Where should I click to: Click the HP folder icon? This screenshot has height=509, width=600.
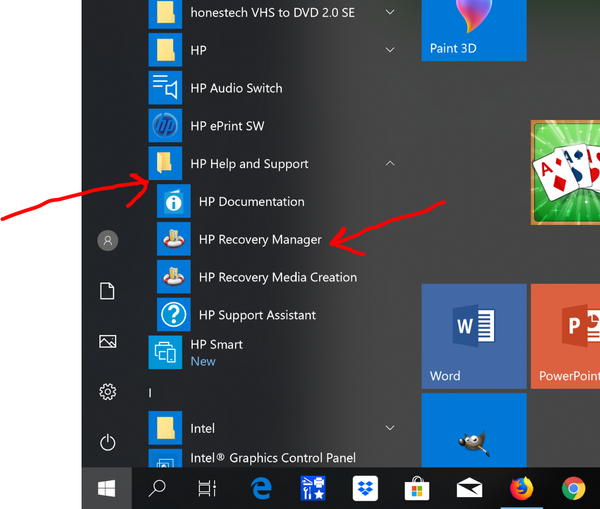pos(165,50)
